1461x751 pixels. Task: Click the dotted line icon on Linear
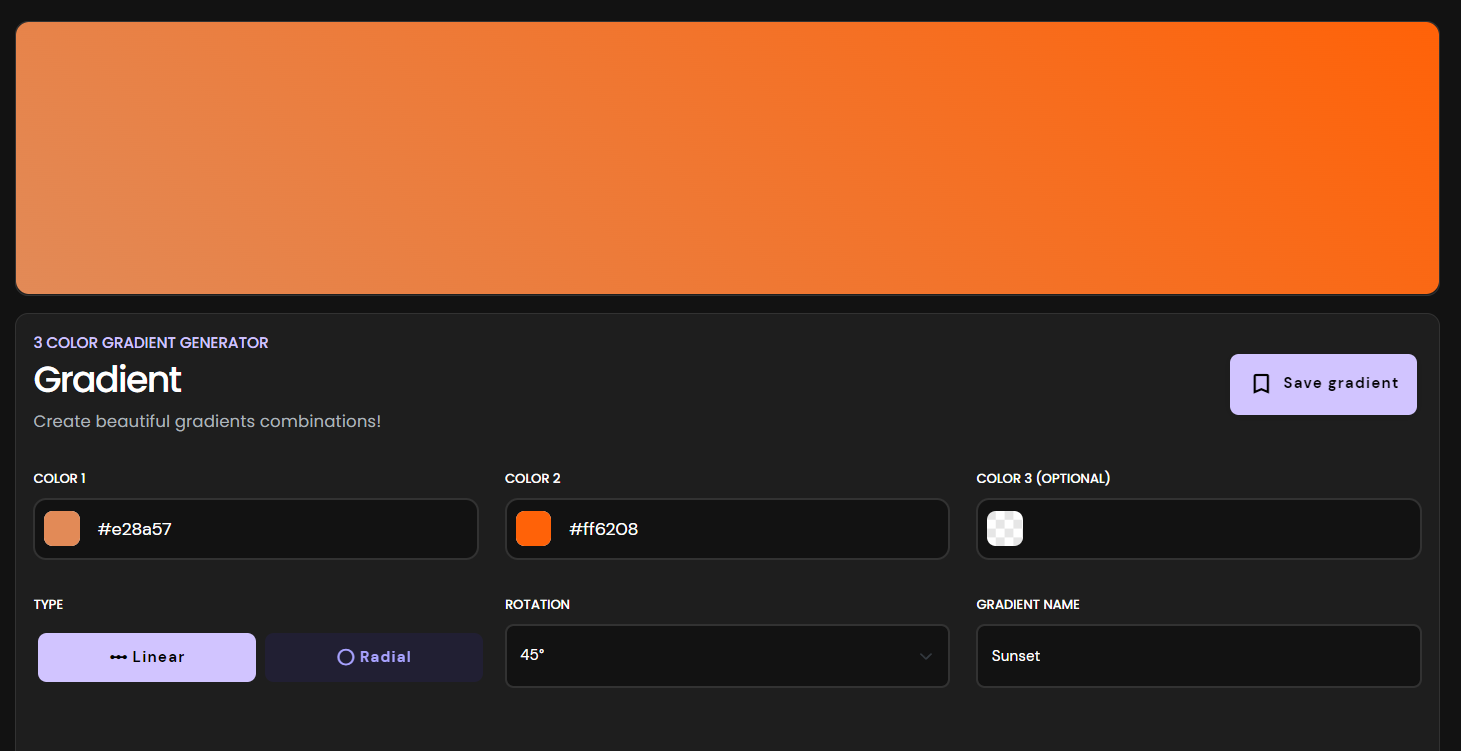(x=118, y=657)
